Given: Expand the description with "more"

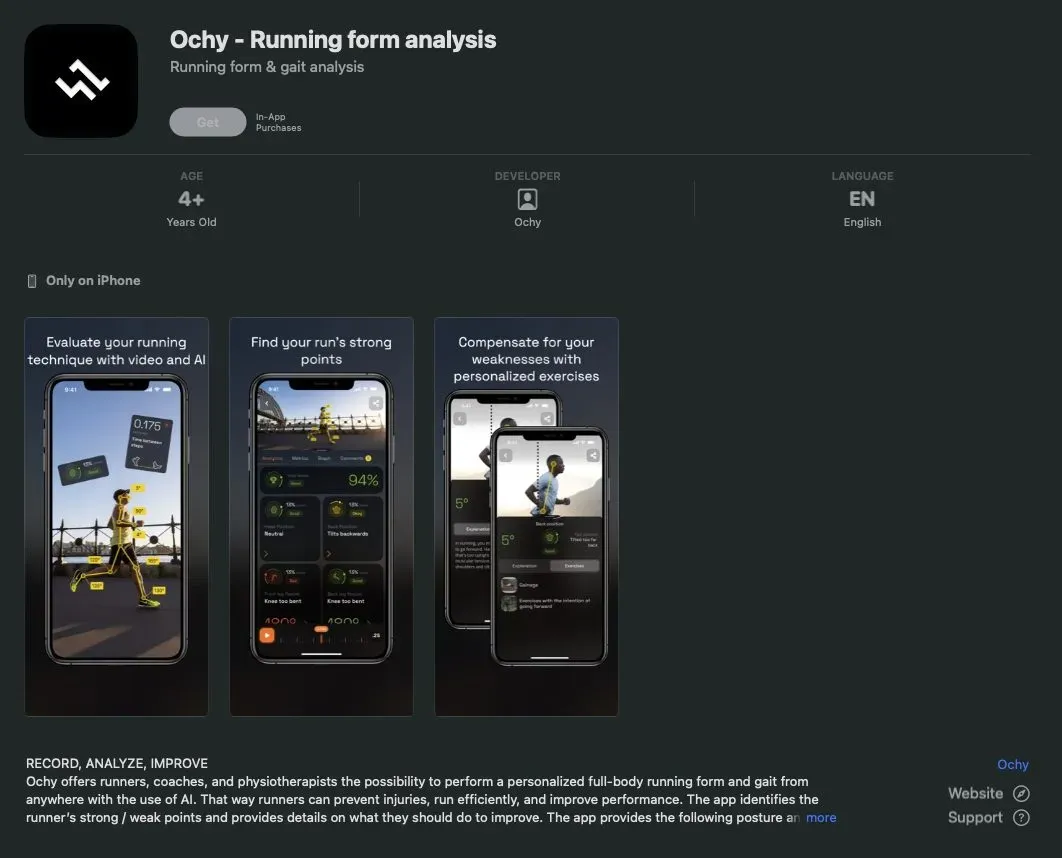Looking at the screenshot, I should coord(821,818).
